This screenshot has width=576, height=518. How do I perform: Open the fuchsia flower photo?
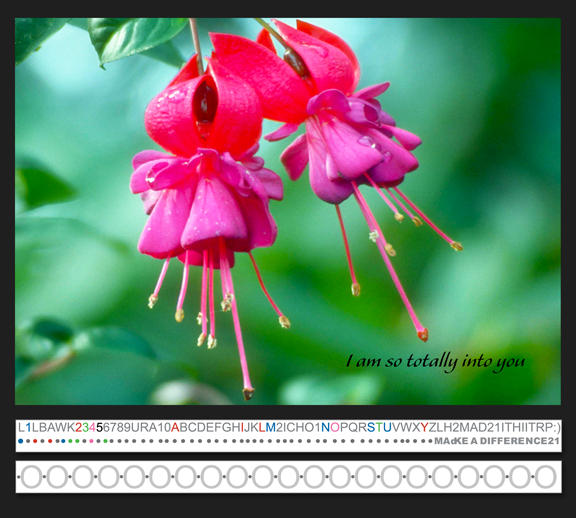[288, 211]
